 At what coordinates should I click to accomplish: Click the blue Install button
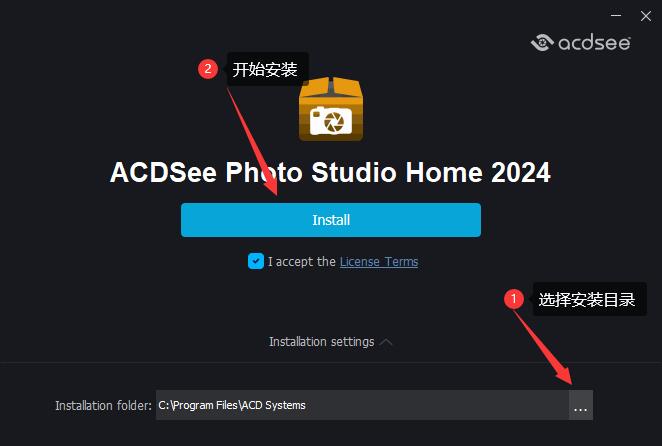(331, 220)
